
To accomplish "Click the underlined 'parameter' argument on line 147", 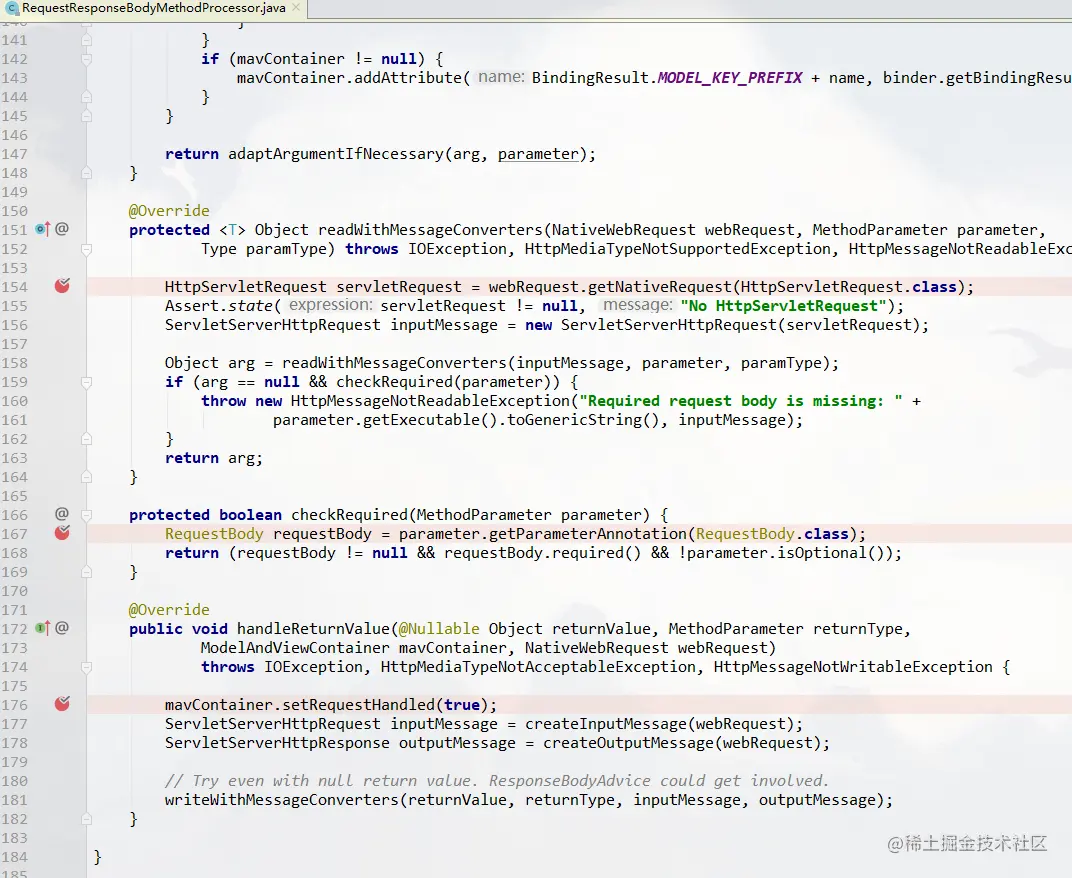I will [538, 155].
